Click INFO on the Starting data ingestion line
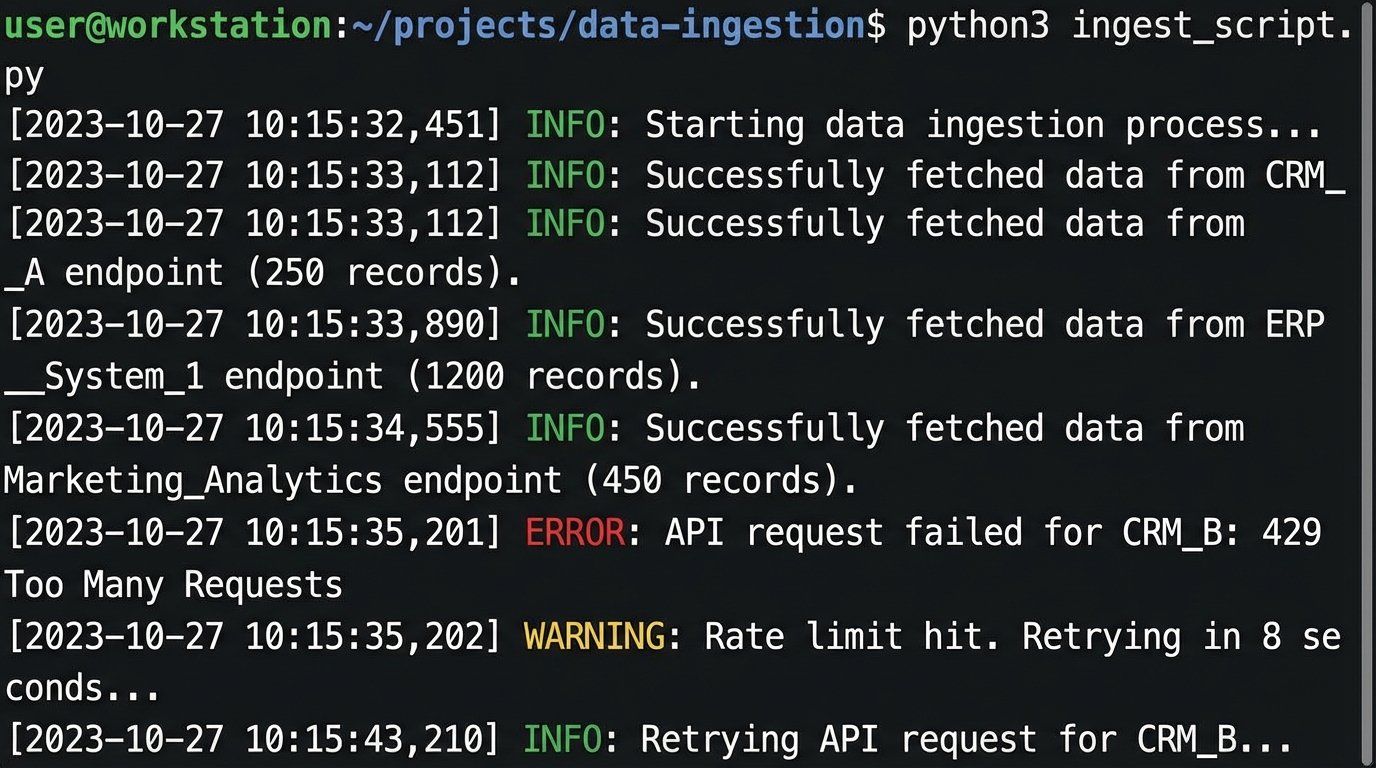The image size is (1376, 768). pos(565,125)
